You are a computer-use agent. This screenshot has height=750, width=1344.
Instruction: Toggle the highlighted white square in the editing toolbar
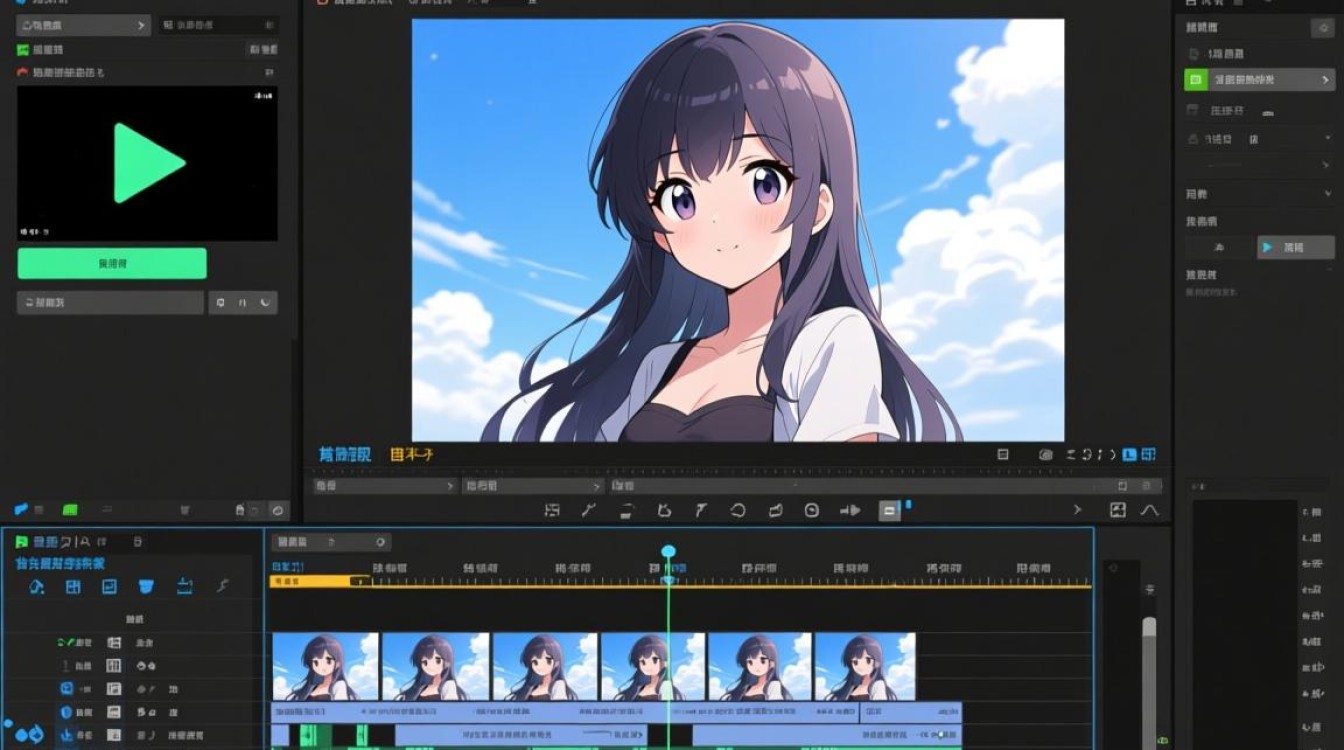(x=889, y=511)
